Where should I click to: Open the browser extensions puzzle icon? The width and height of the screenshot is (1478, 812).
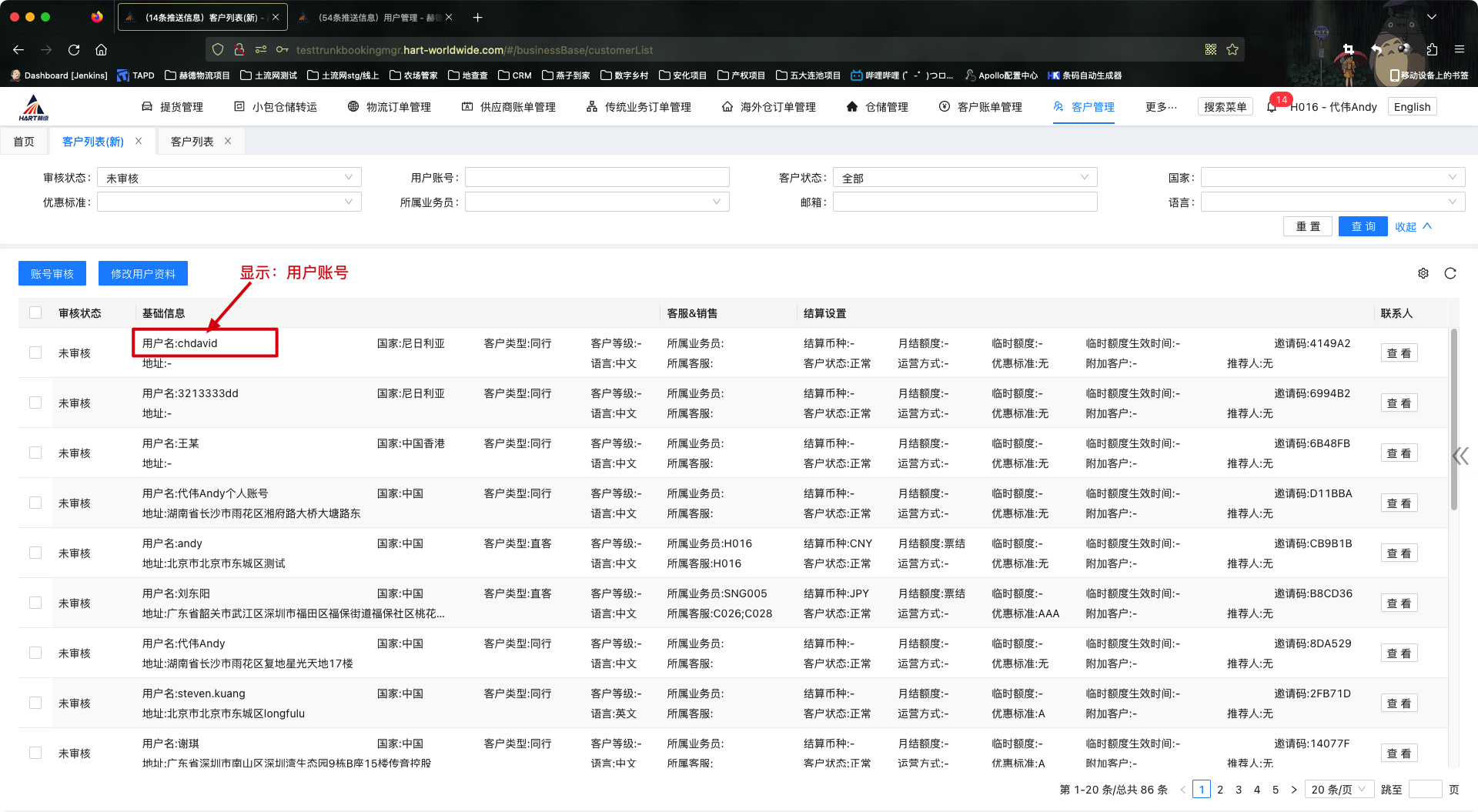[1432, 50]
